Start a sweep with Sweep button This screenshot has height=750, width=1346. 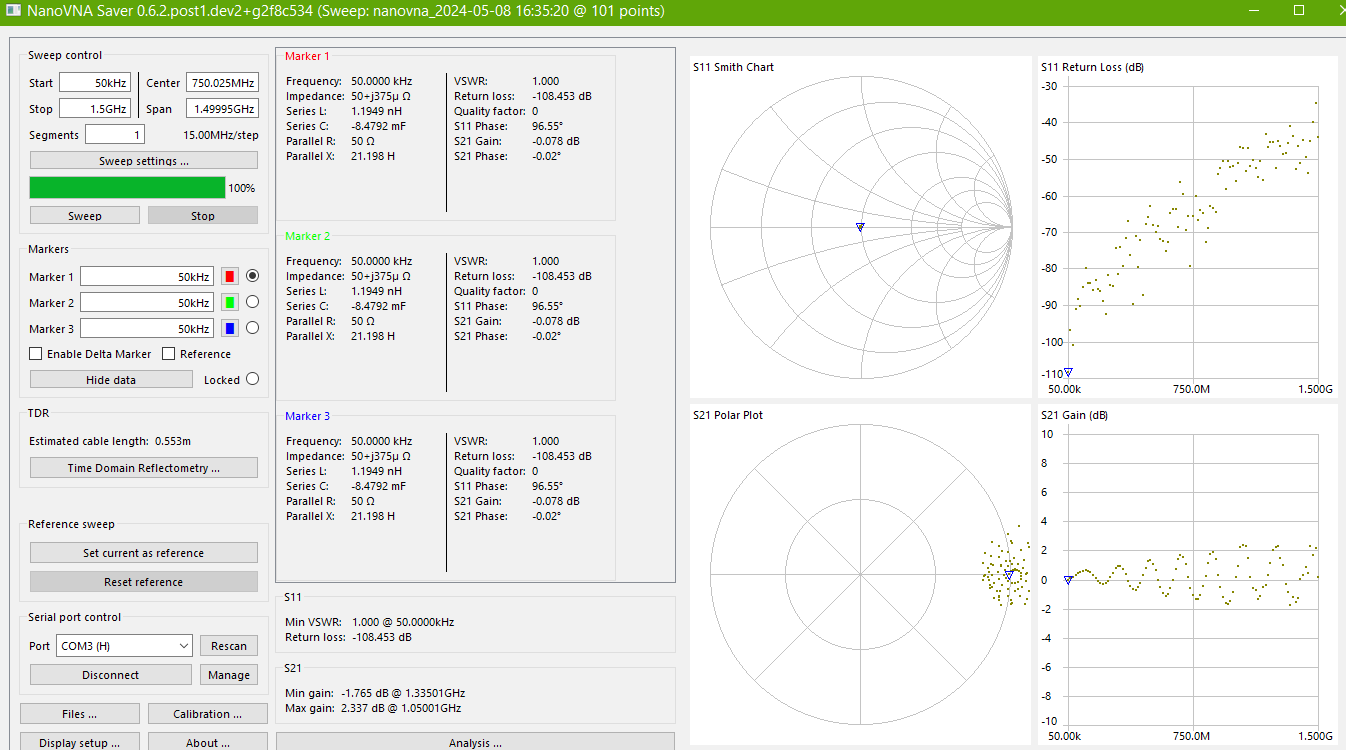point(85,215)
